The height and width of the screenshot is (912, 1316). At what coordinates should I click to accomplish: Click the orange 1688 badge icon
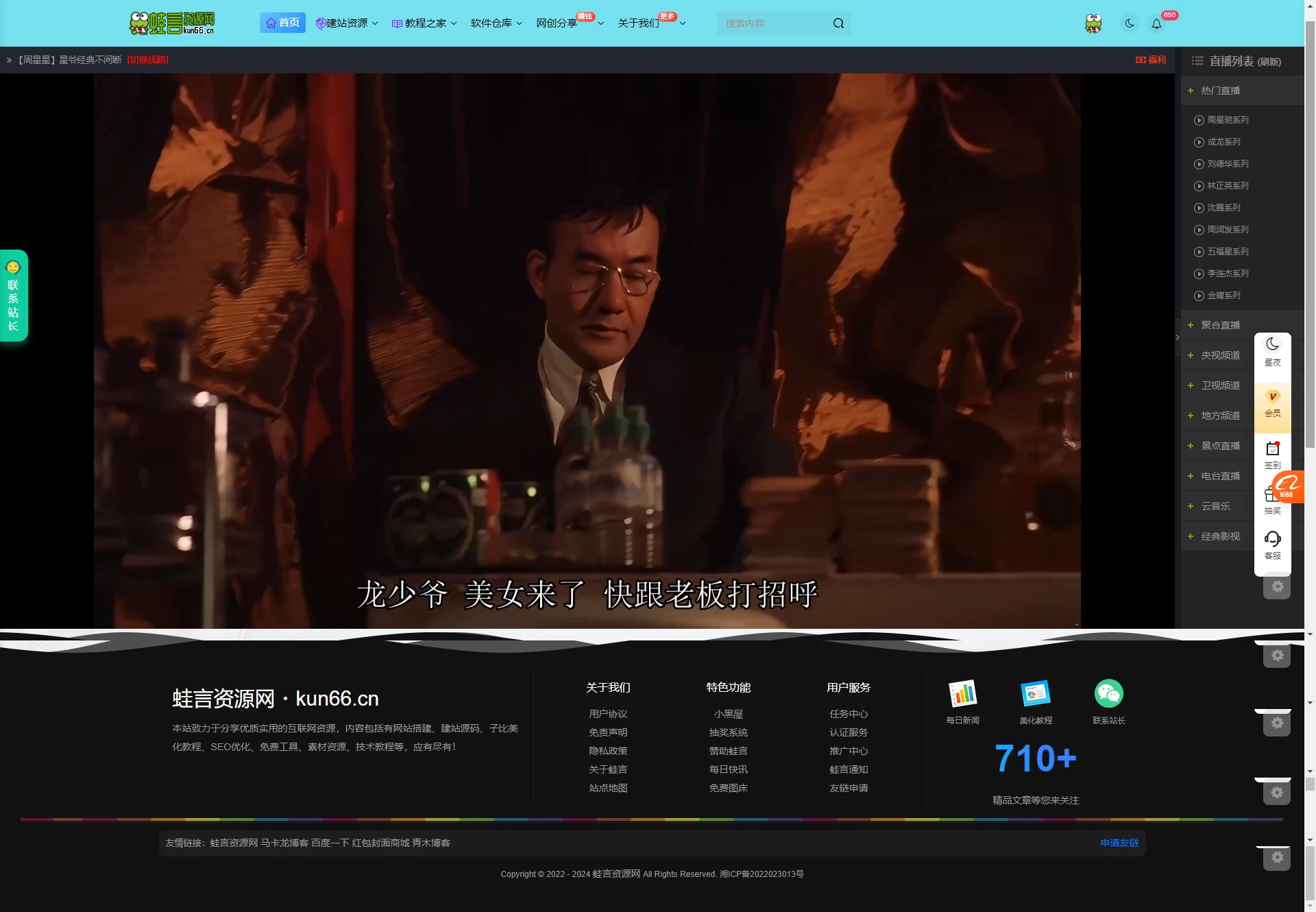coord(1289,487)
